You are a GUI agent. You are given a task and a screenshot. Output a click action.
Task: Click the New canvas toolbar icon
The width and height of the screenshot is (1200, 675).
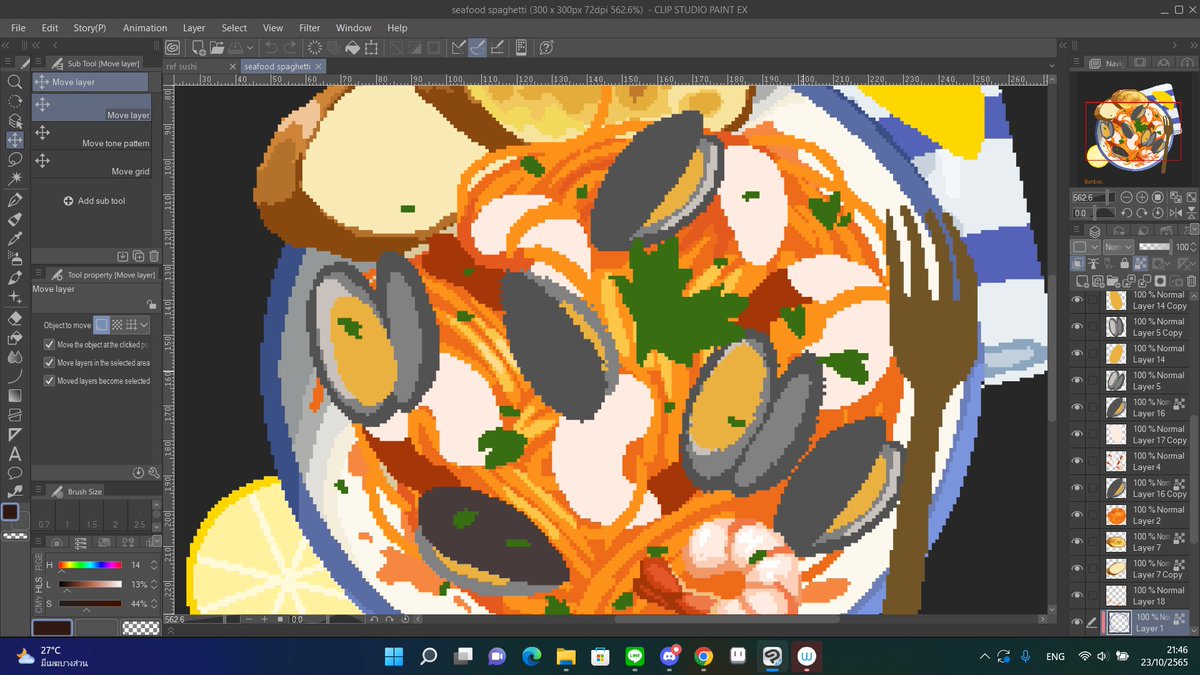coord(198,47)
